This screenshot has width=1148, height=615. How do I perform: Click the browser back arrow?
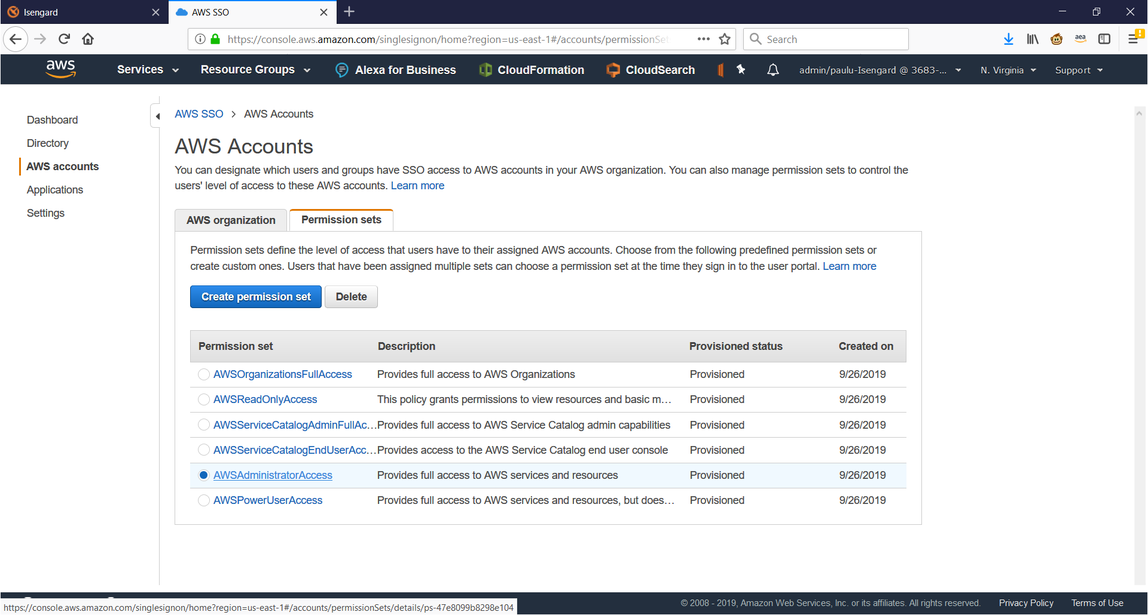(15, 39)
